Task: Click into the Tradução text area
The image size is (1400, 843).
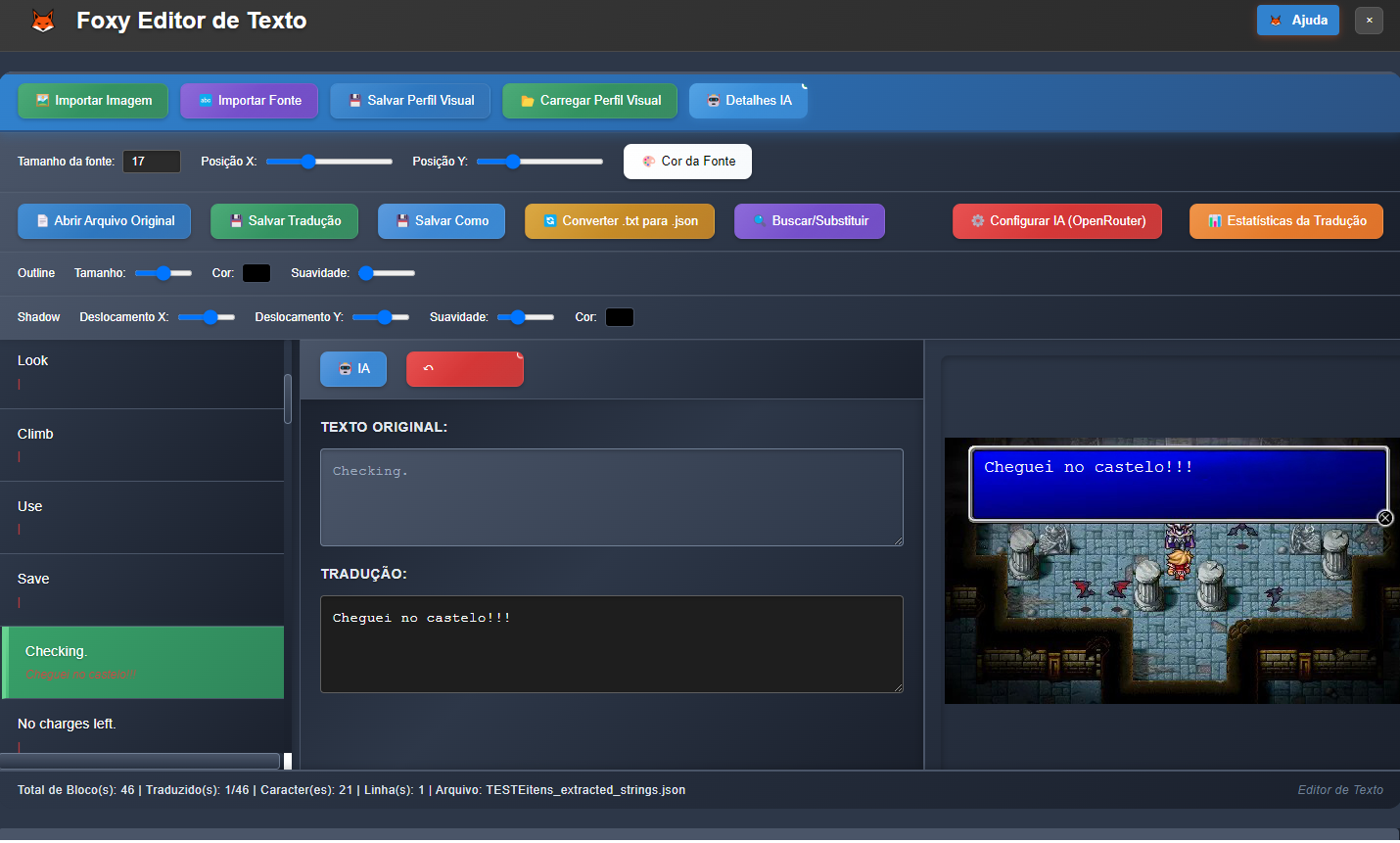Action: (611, 644)
